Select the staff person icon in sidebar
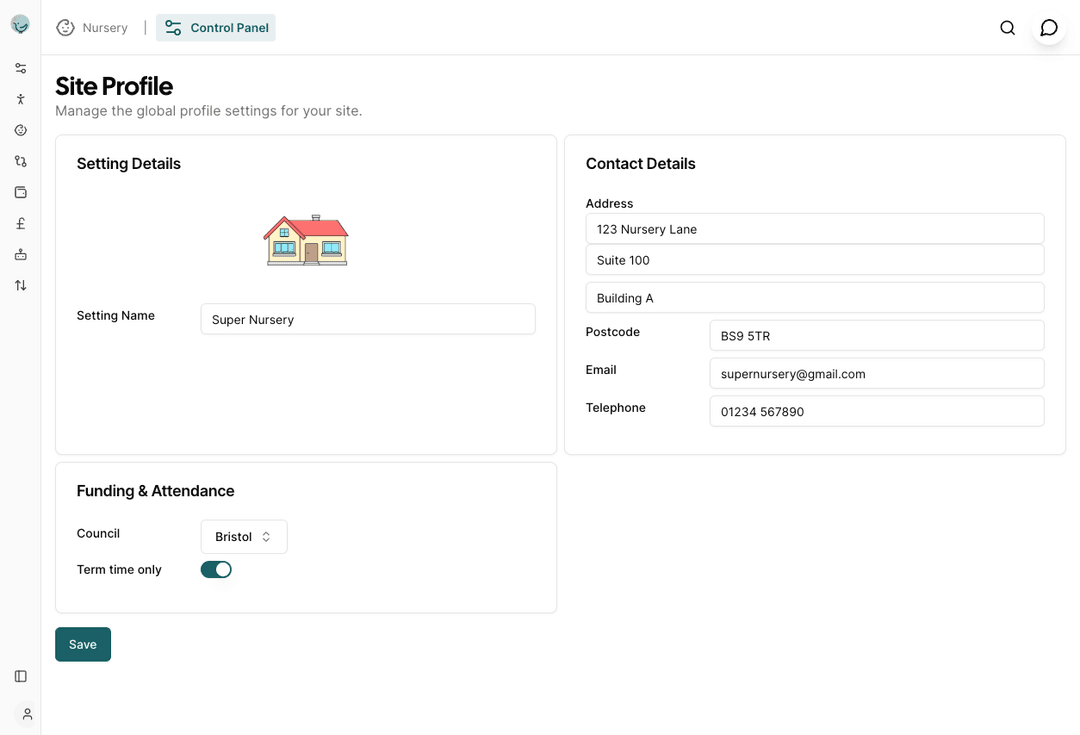 20,99
